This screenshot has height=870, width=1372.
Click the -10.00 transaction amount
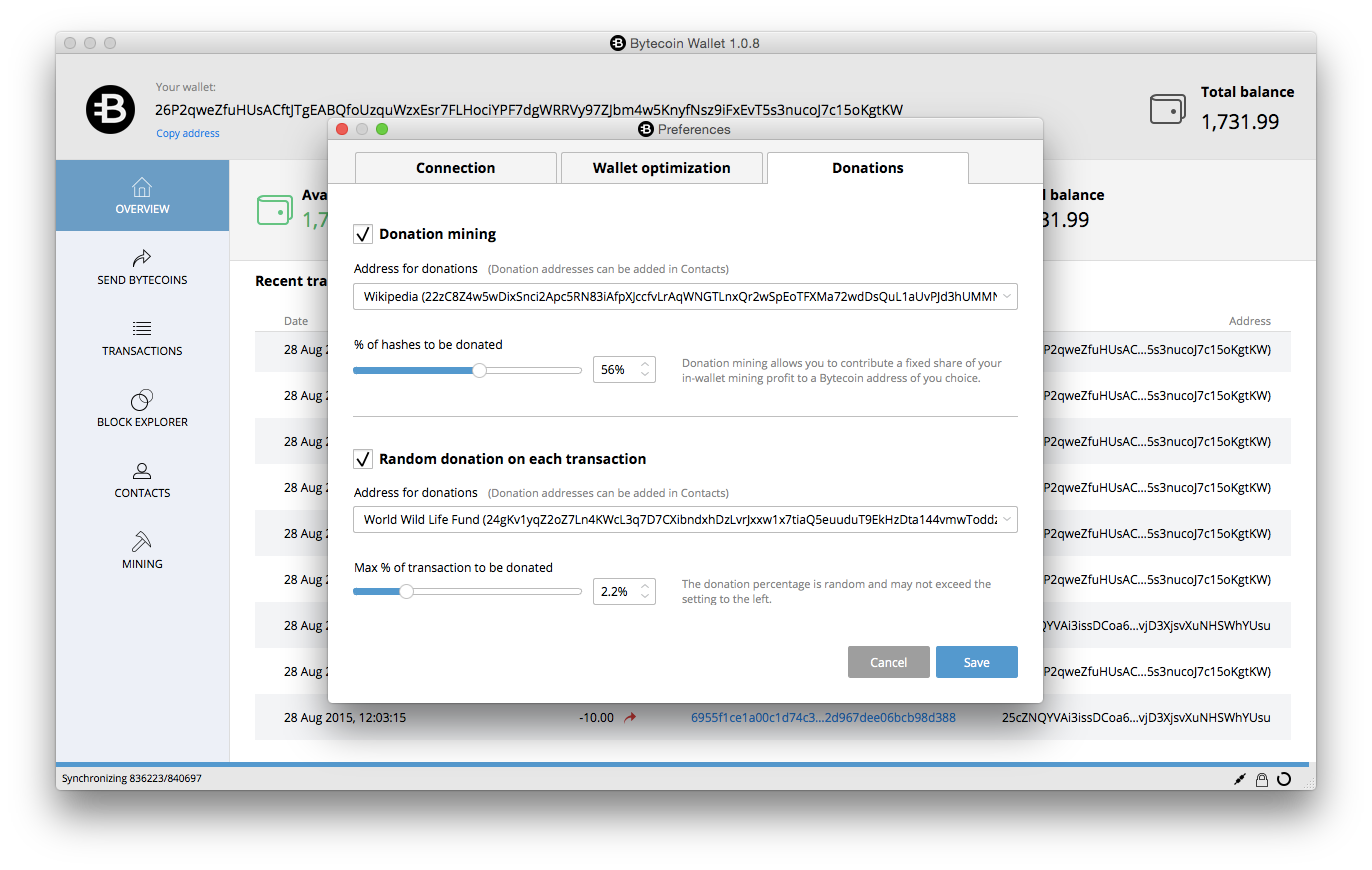point(596,717)
